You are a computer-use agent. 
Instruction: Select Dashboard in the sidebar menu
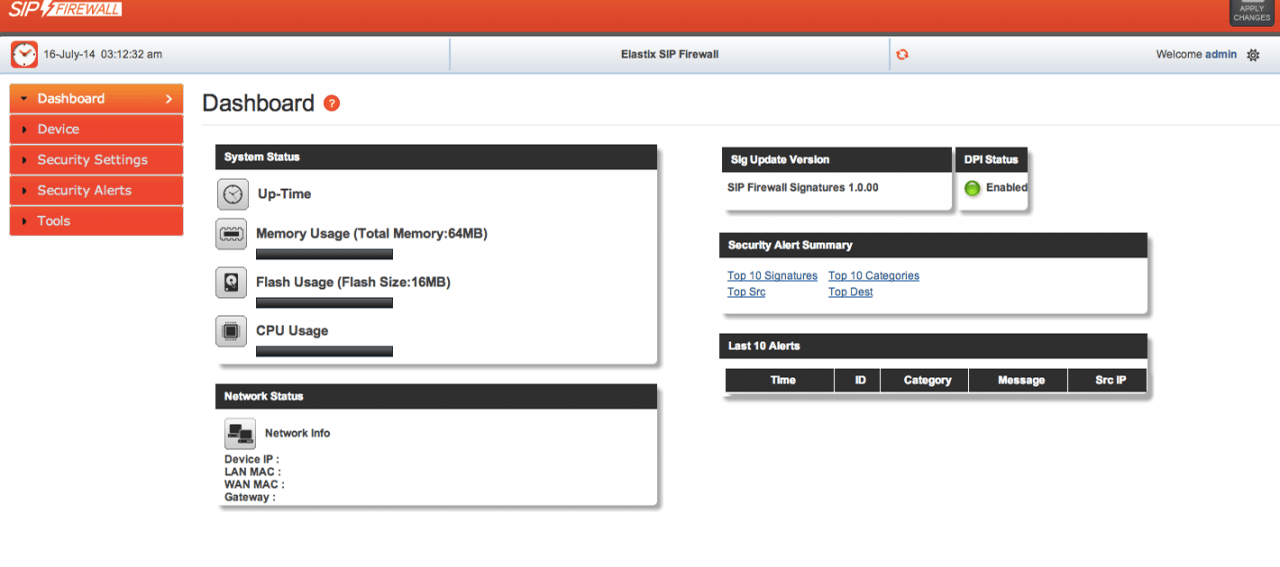96,99
